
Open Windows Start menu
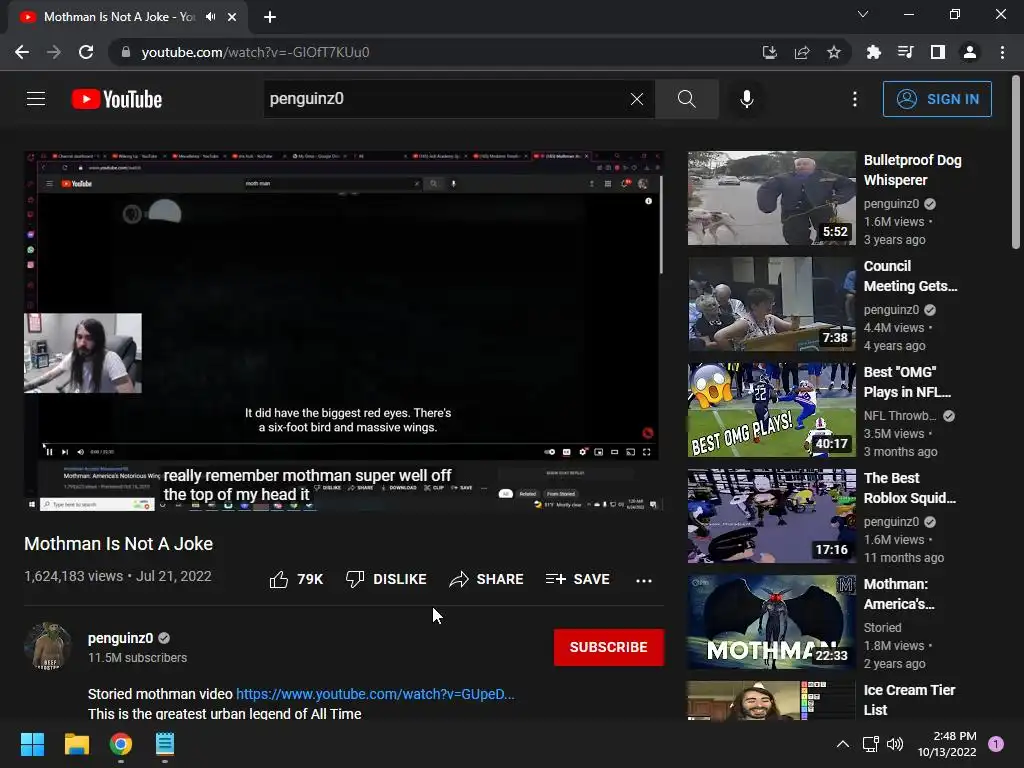coord(32,744)
